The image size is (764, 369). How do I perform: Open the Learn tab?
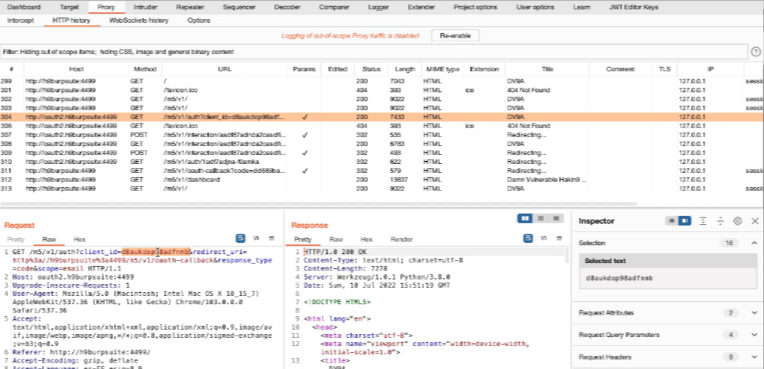pyautogui.click(x=582, y=7)
